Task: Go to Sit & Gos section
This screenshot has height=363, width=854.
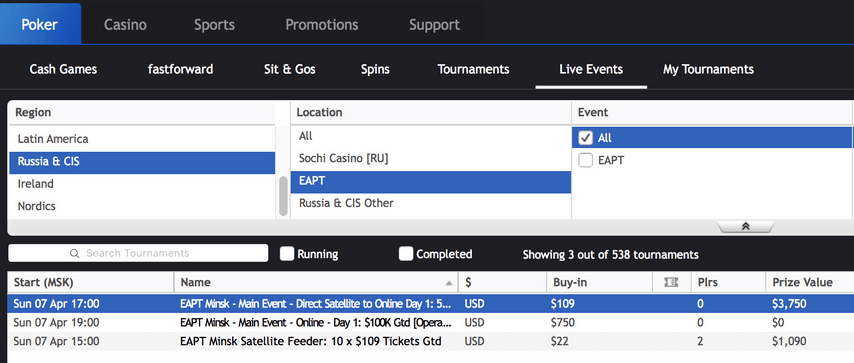Action: [290, 69]
